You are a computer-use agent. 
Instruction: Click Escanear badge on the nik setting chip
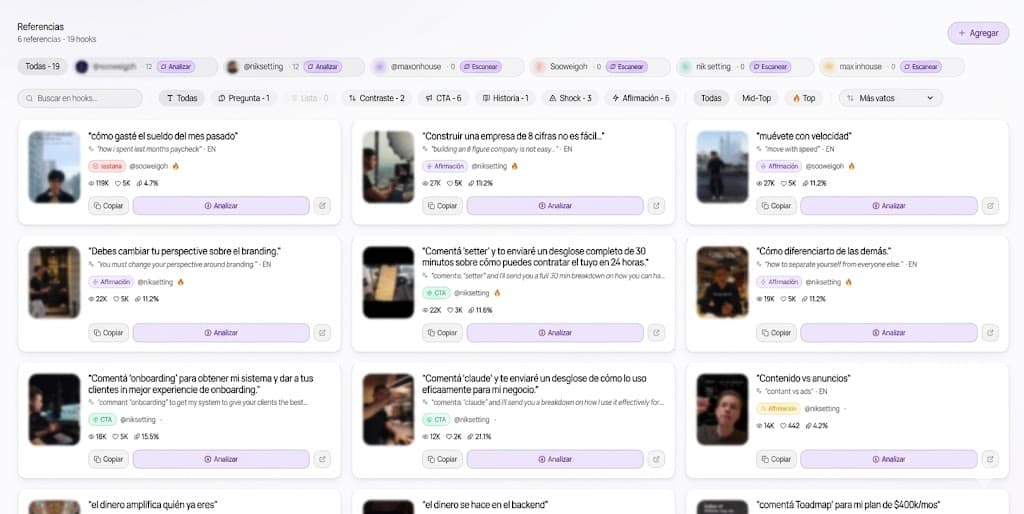click(x=769, y=67)
